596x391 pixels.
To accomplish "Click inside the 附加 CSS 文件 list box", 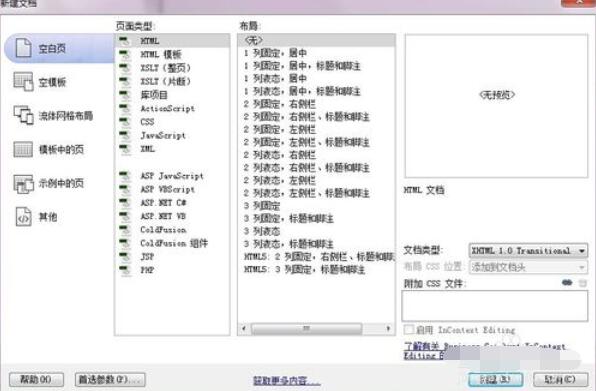I will (495, 306).
